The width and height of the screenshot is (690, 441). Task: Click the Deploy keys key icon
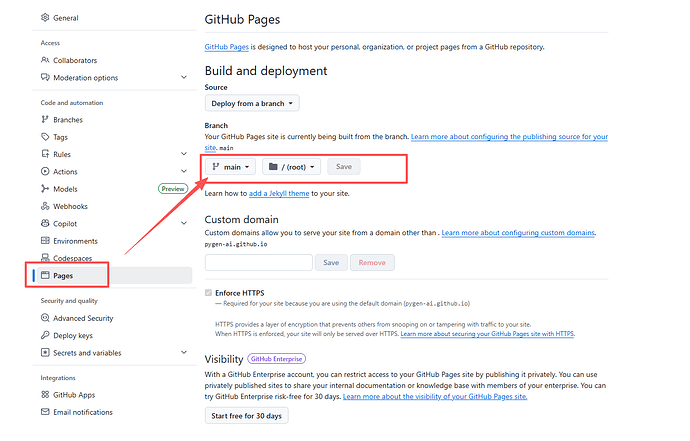click(45, 335)
